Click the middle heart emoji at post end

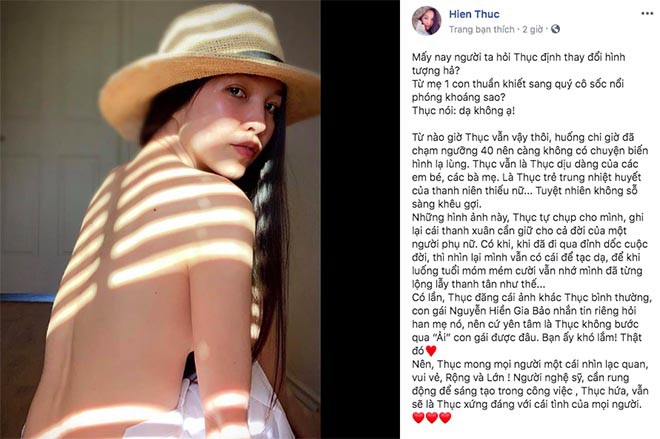point(432,418)
